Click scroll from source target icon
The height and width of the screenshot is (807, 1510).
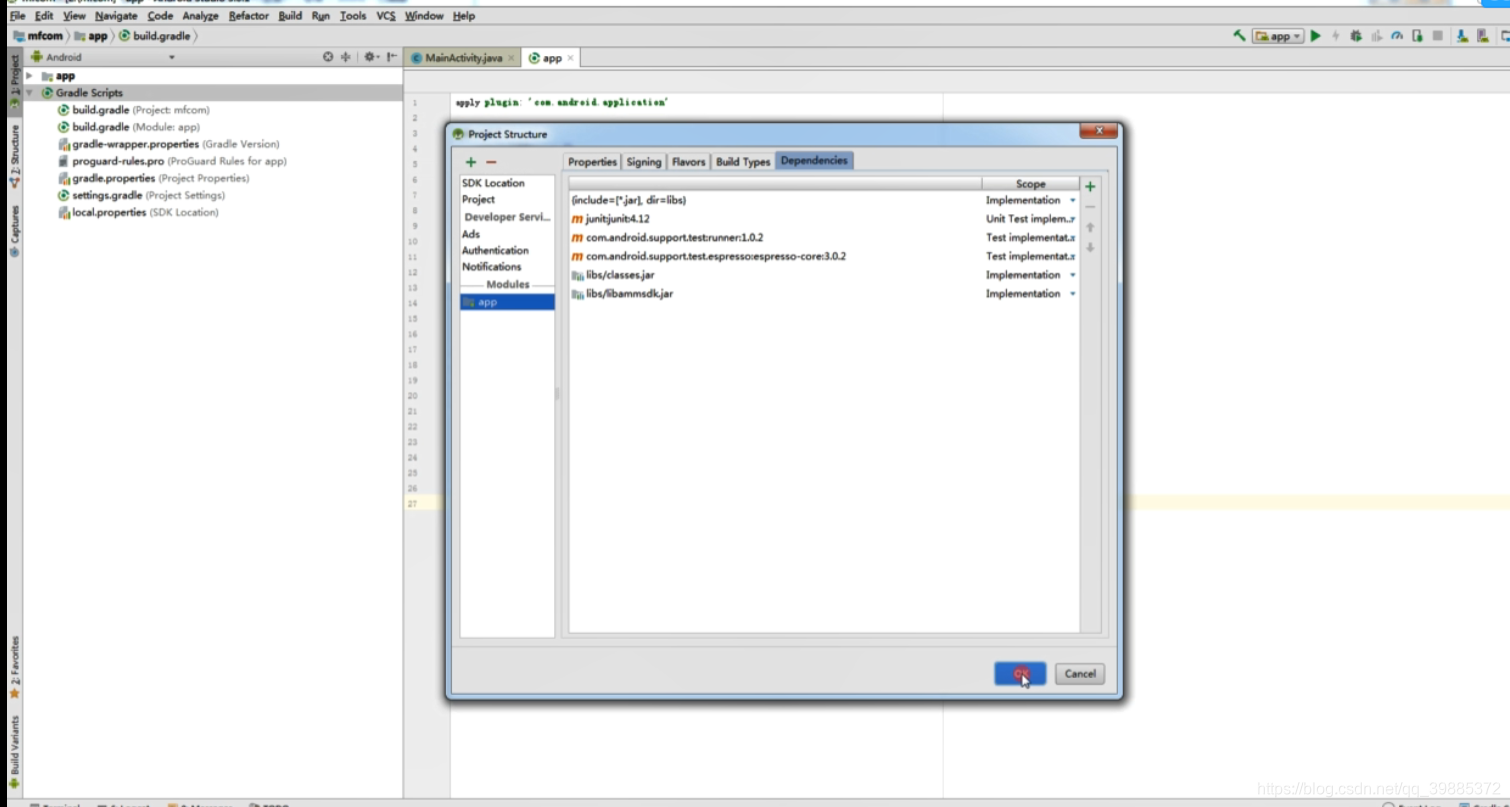pyautogui.click(x=328, y=57)
